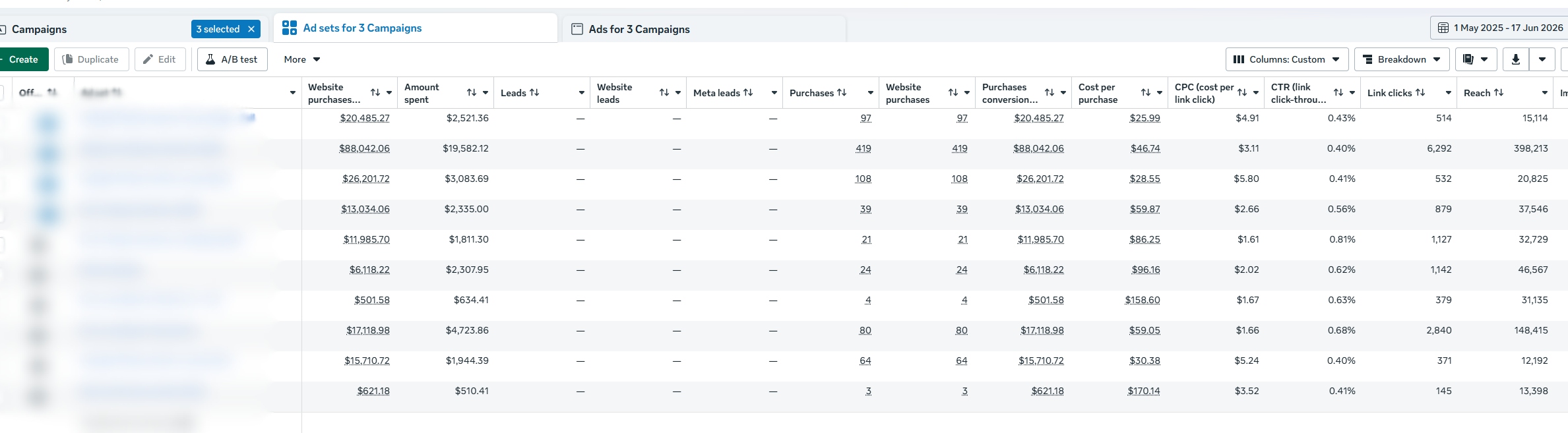Sort by truncated 'Website purchases...' value column
The width and height of the screenshot is (1568, 433).
click(x=375, y=93)
